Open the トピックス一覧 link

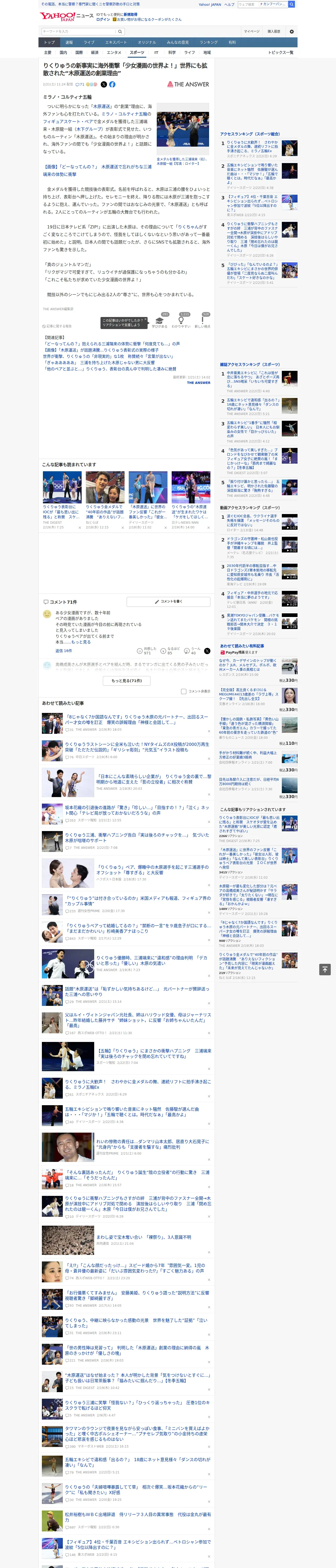[x=281, y=52]
